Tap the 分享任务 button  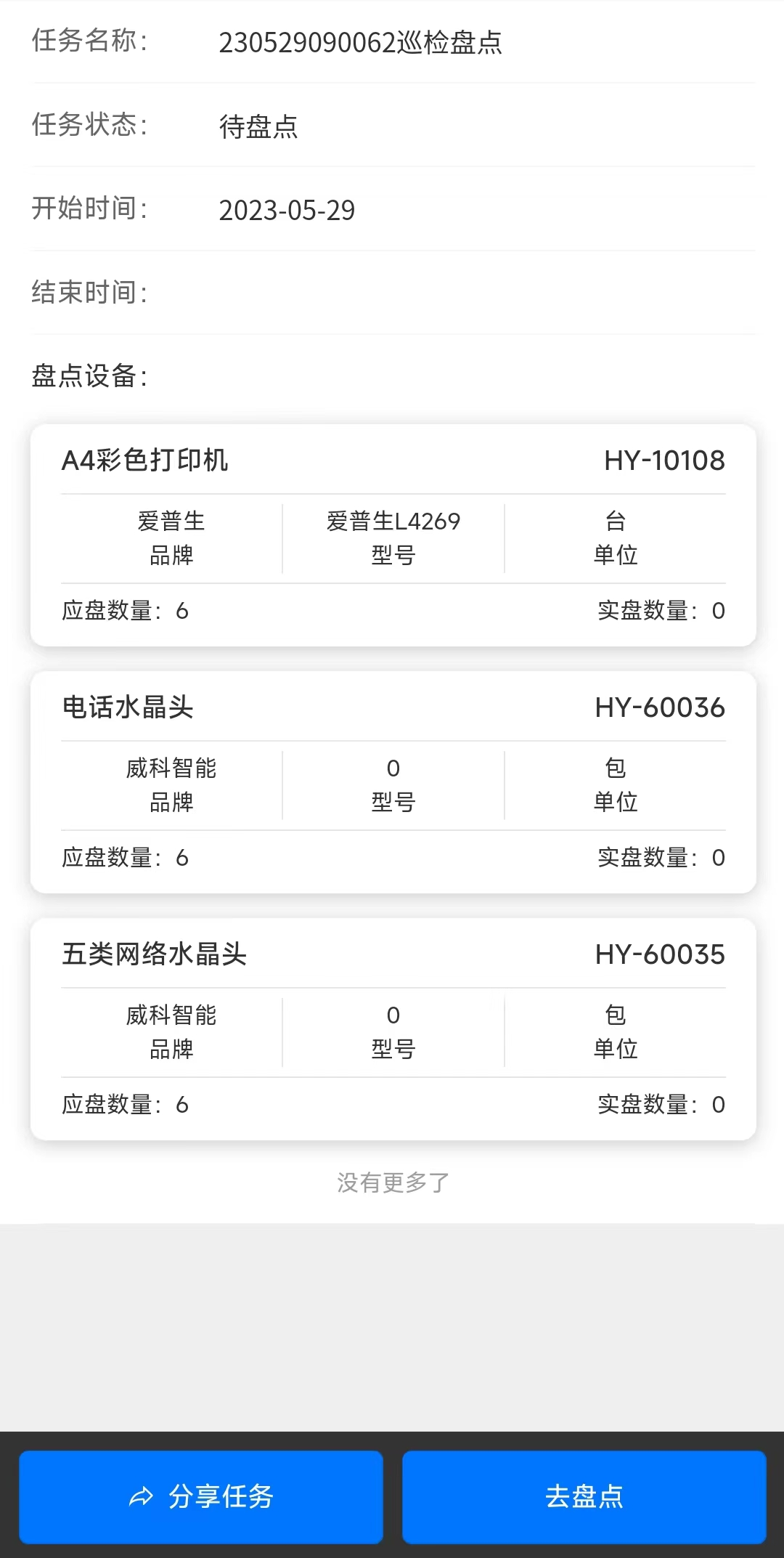[201, 1497]
